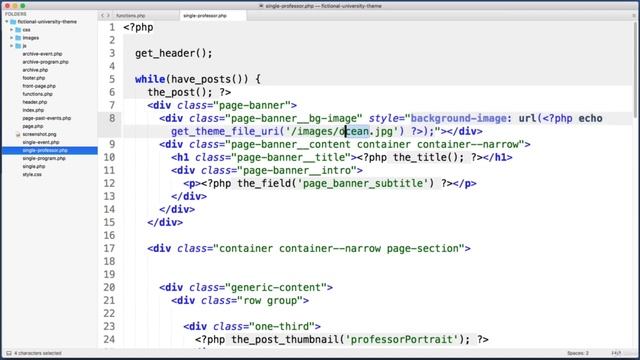This screenshot has width=640, height=360.
Task: Click 'page_banner_subtitle' string on line 12
Action: (362, 184)
